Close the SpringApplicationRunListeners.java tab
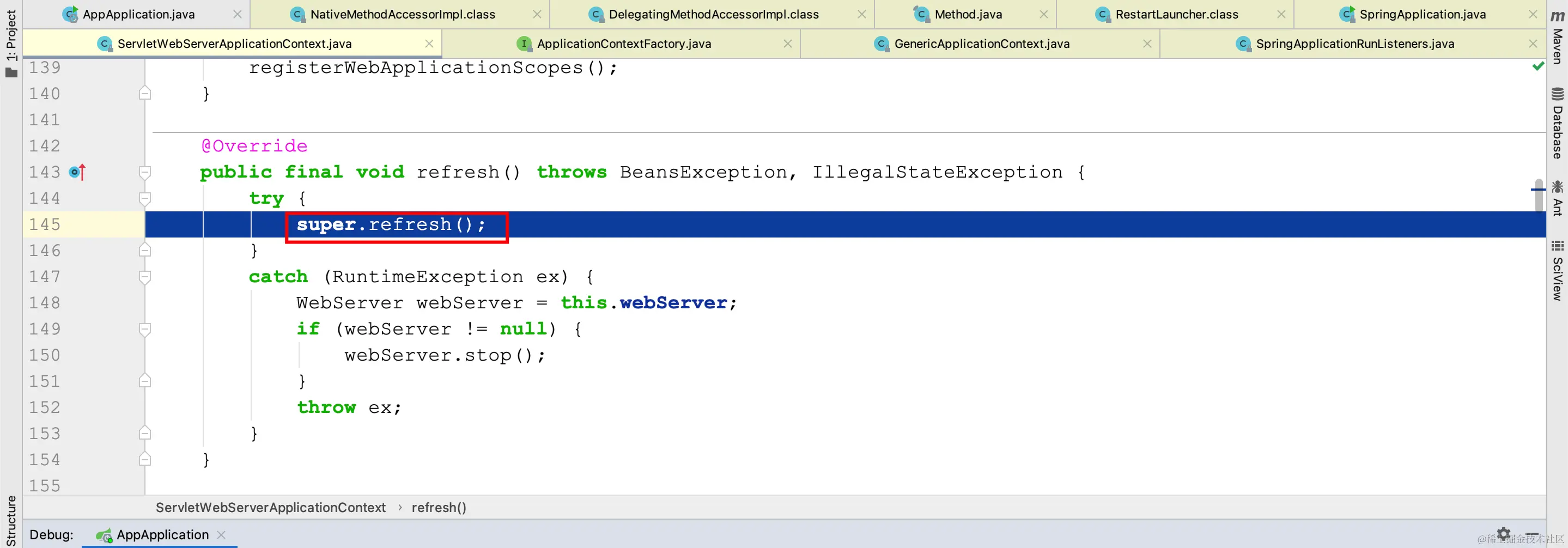Screen dimensions: 1568x548 [x=1533, y=44]
